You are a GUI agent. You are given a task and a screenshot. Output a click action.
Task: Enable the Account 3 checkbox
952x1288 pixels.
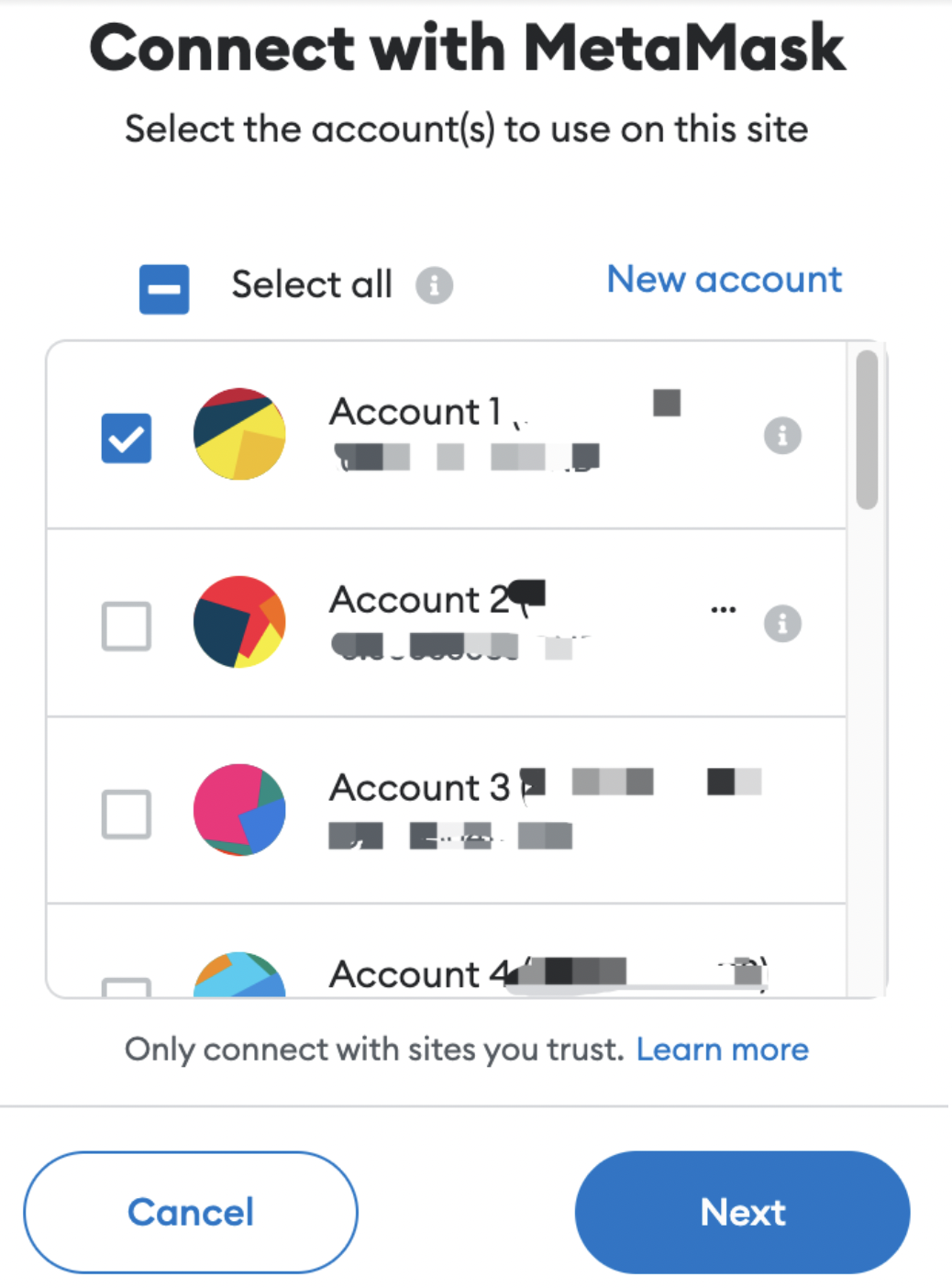click(127, 815)
